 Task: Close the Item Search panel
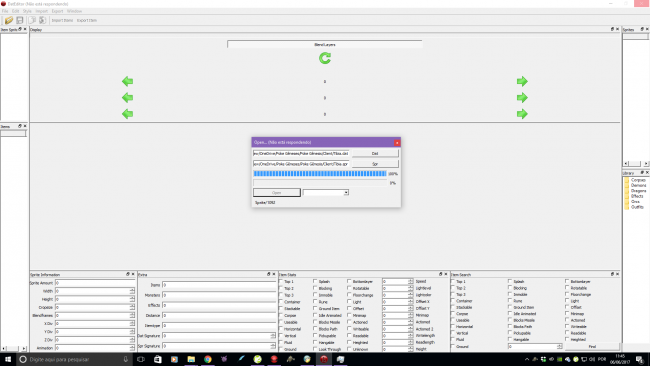tap(617, 274)
